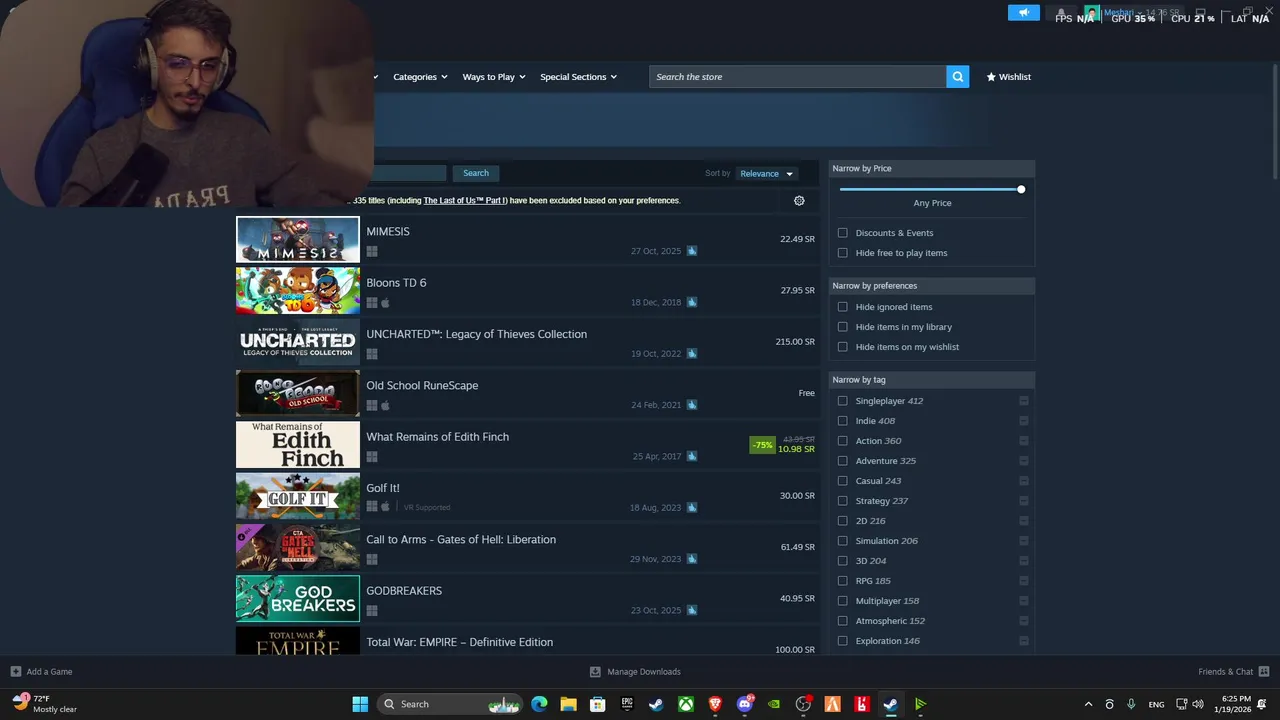Viewport: 1280px width, 720px height.
Task: Open the notifications bell
Action: [x=1061, y=13]
